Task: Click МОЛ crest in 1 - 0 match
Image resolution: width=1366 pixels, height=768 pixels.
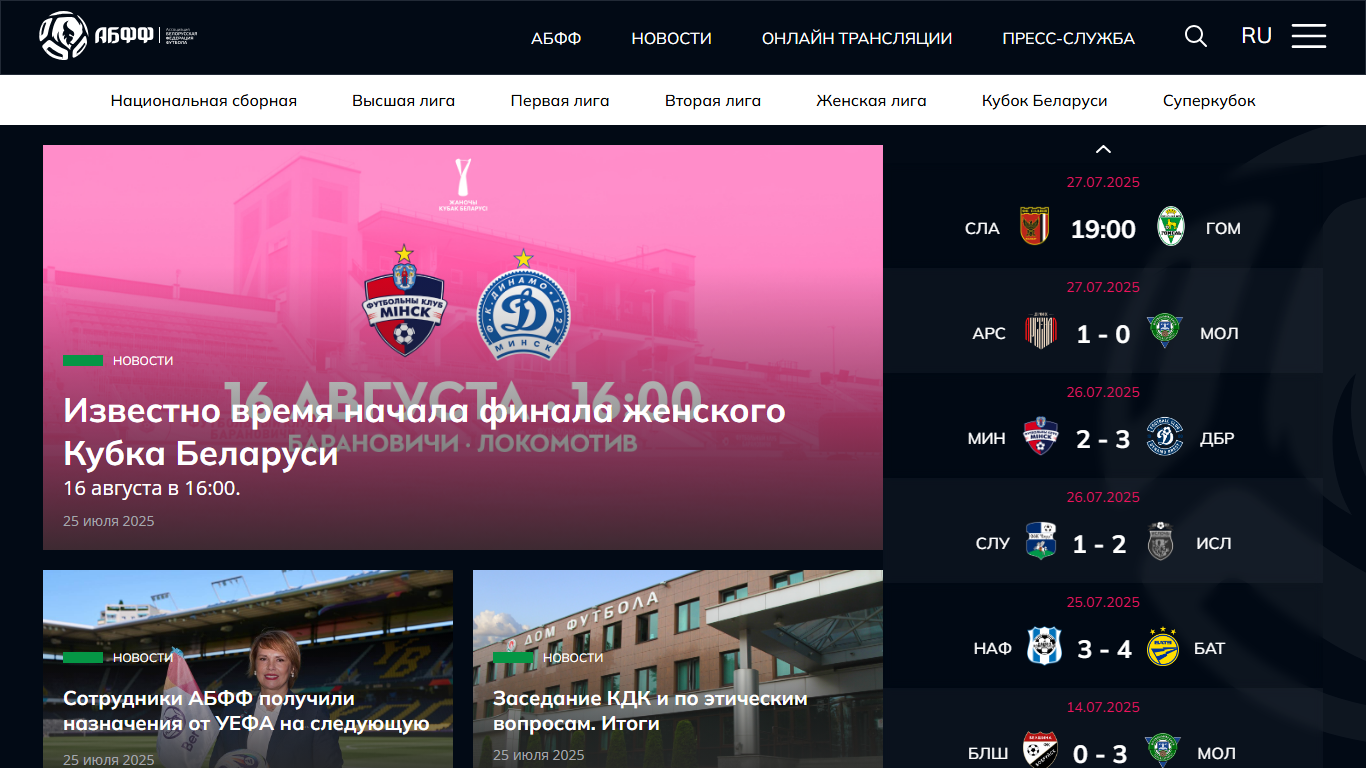Action: [1163, 332]
